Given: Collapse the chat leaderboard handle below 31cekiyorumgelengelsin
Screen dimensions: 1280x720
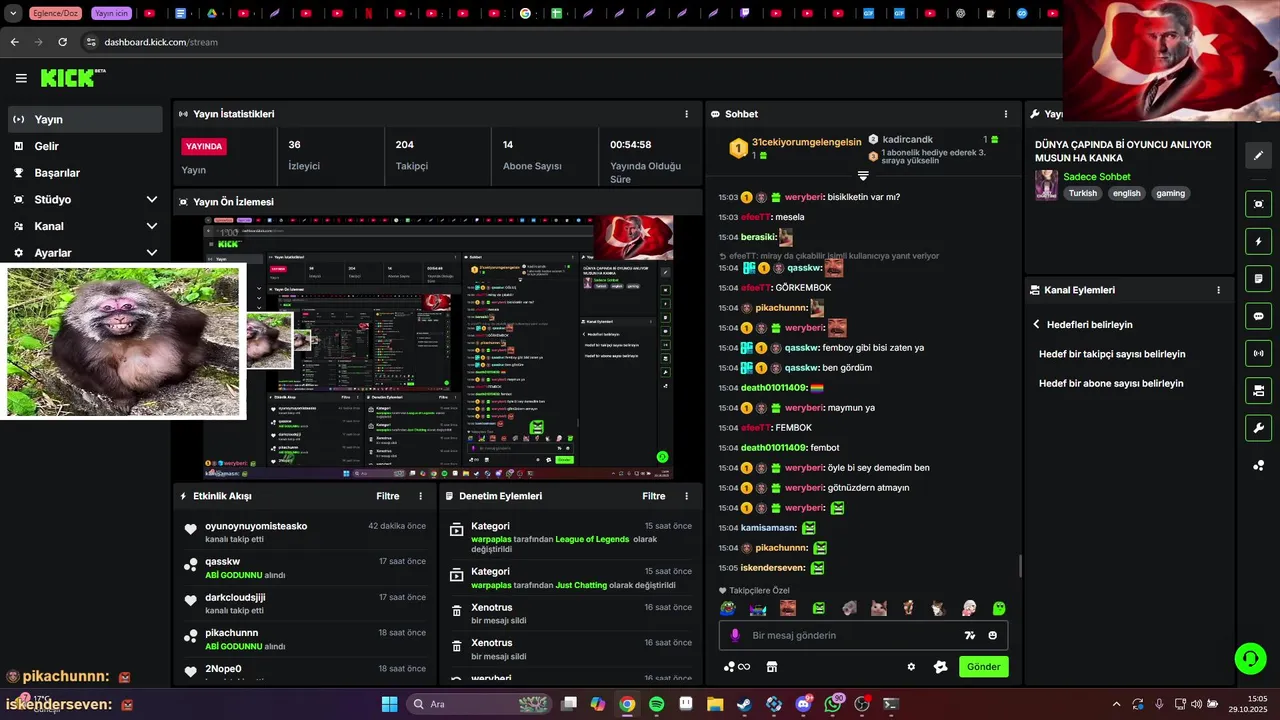Looking at the screenshot, I should [863, 176].
